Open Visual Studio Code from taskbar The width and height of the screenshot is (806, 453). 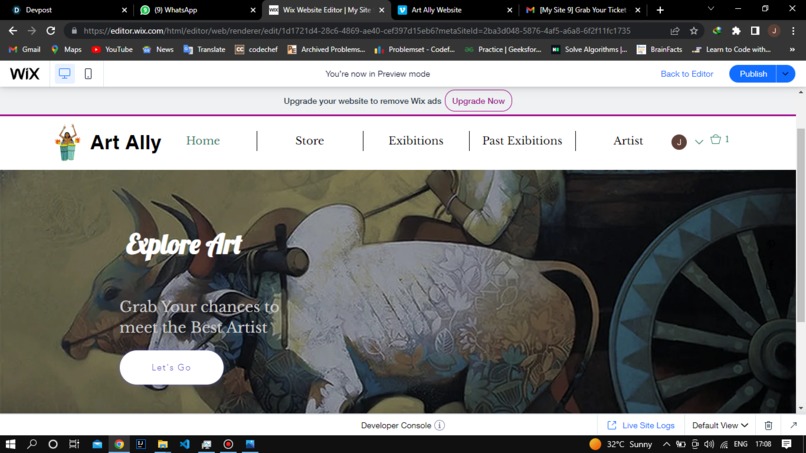(x=185, y=444)
